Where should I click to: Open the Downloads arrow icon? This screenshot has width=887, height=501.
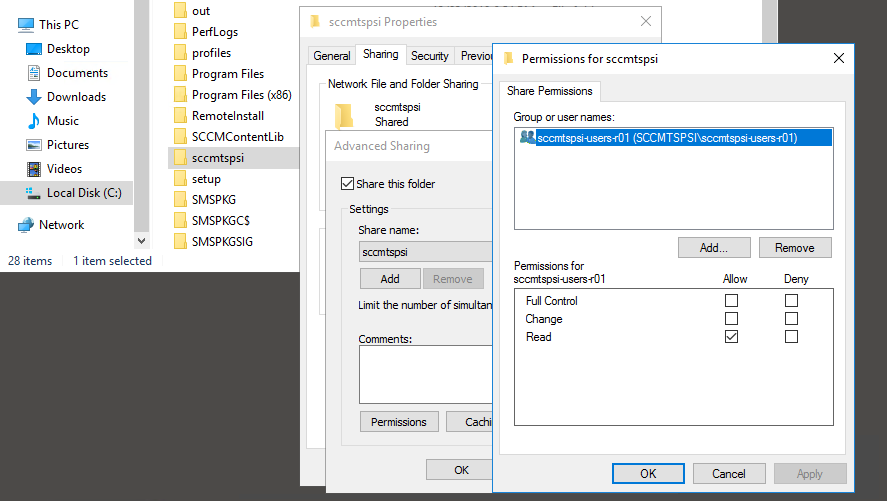[x=33, y=97]
